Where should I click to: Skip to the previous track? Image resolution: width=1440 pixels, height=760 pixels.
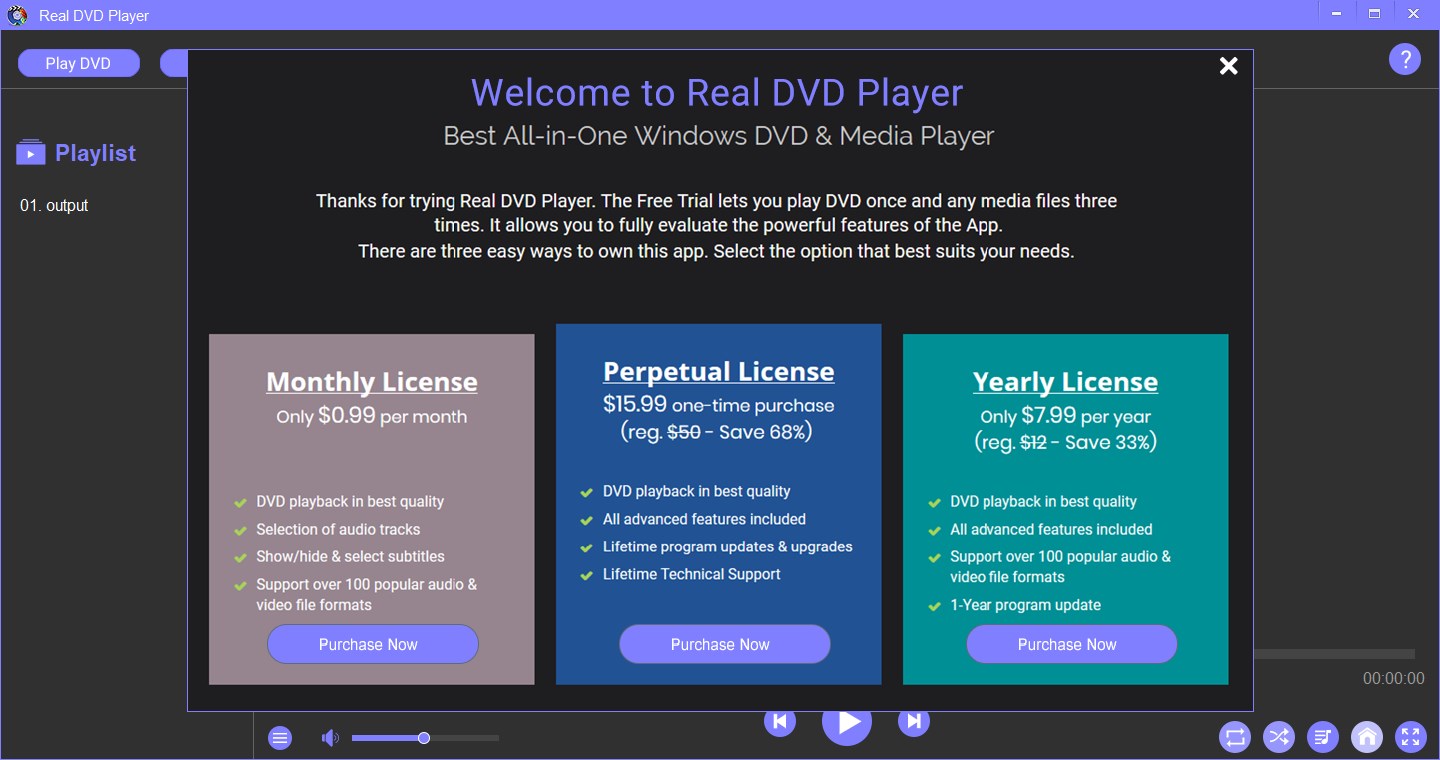click(x=780, y=723)
